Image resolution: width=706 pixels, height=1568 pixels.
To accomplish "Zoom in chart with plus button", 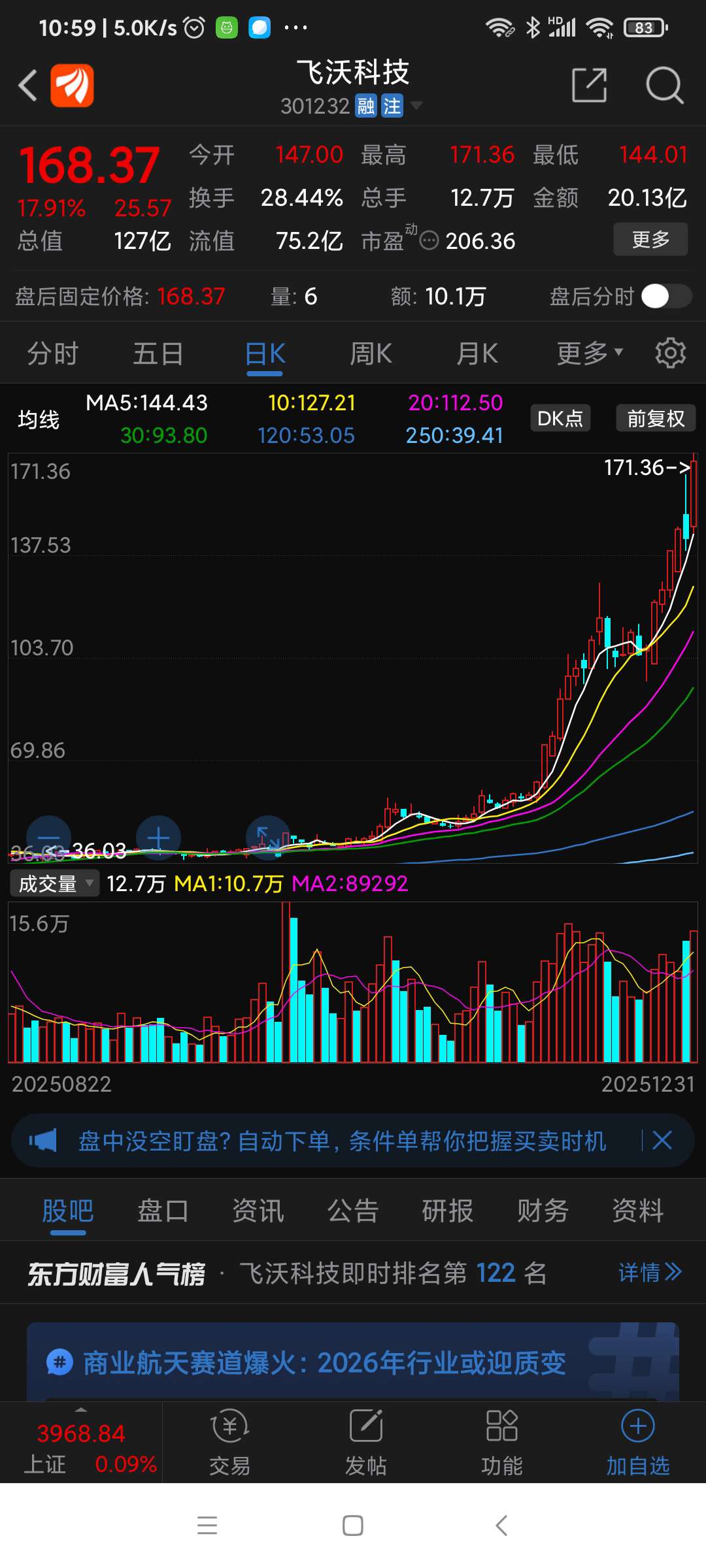I will point(158,838).
